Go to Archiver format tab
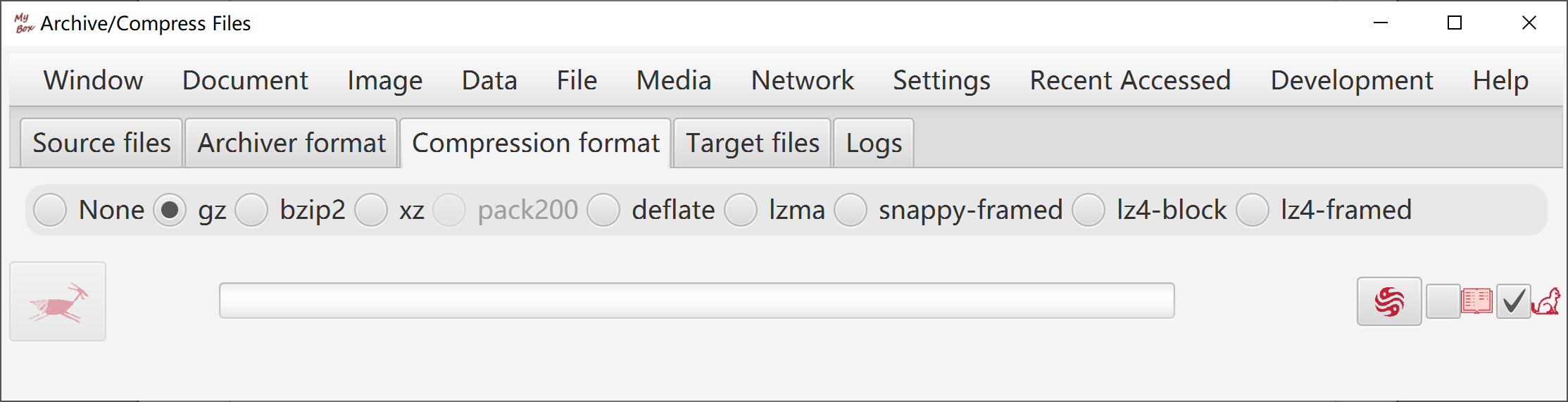Screen dimensions: 1568x402 (x=291, y=143)
